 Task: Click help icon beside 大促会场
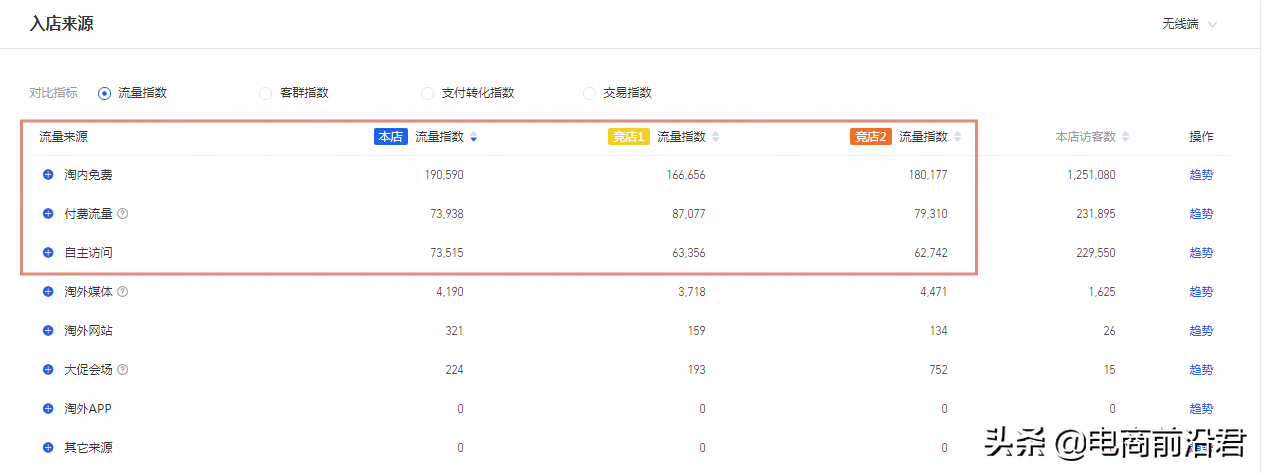pyautogui.click(x=123, y=370)
